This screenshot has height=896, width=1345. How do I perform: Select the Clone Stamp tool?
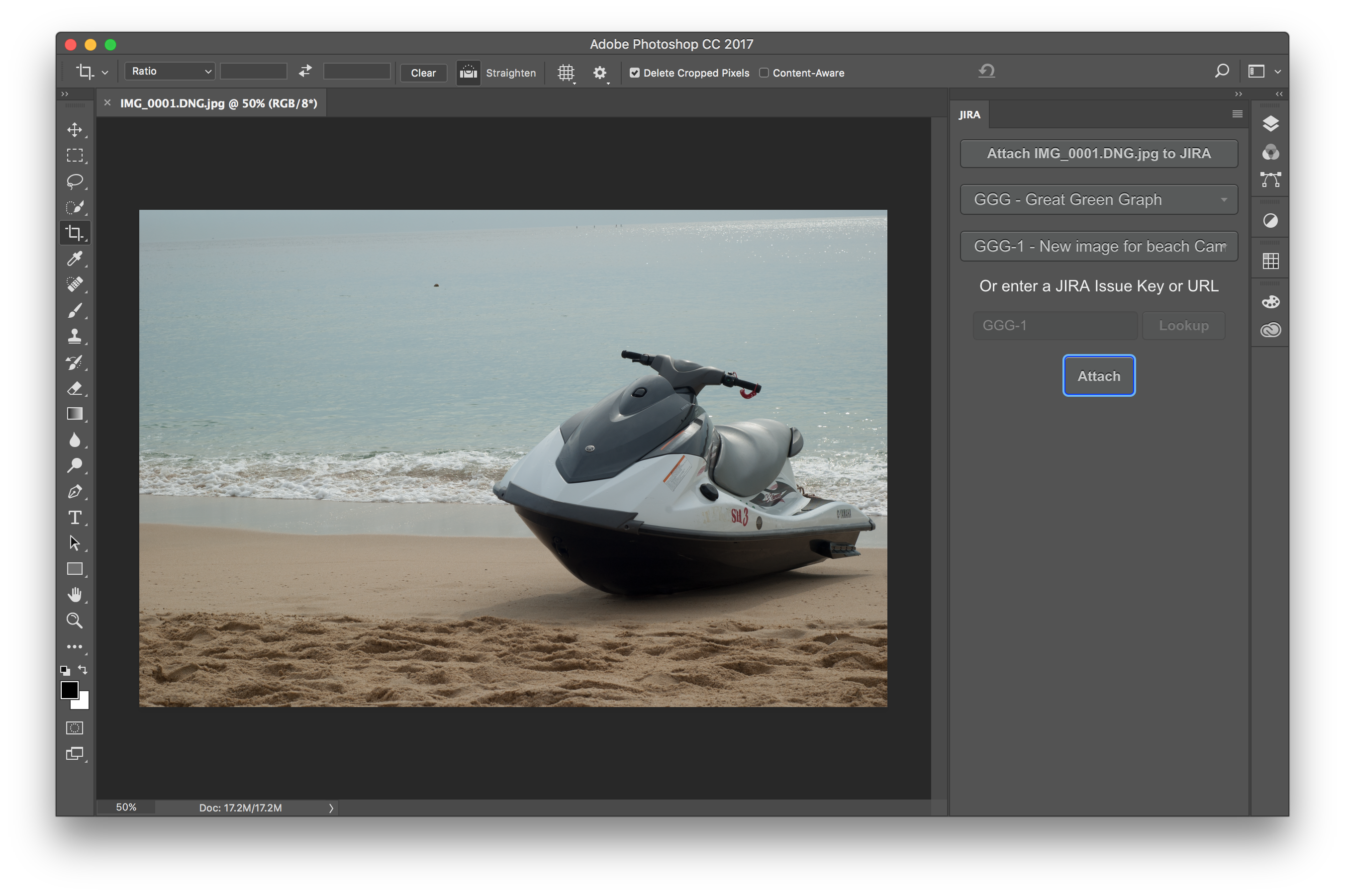pyautogui.click(x=74, y=336)
